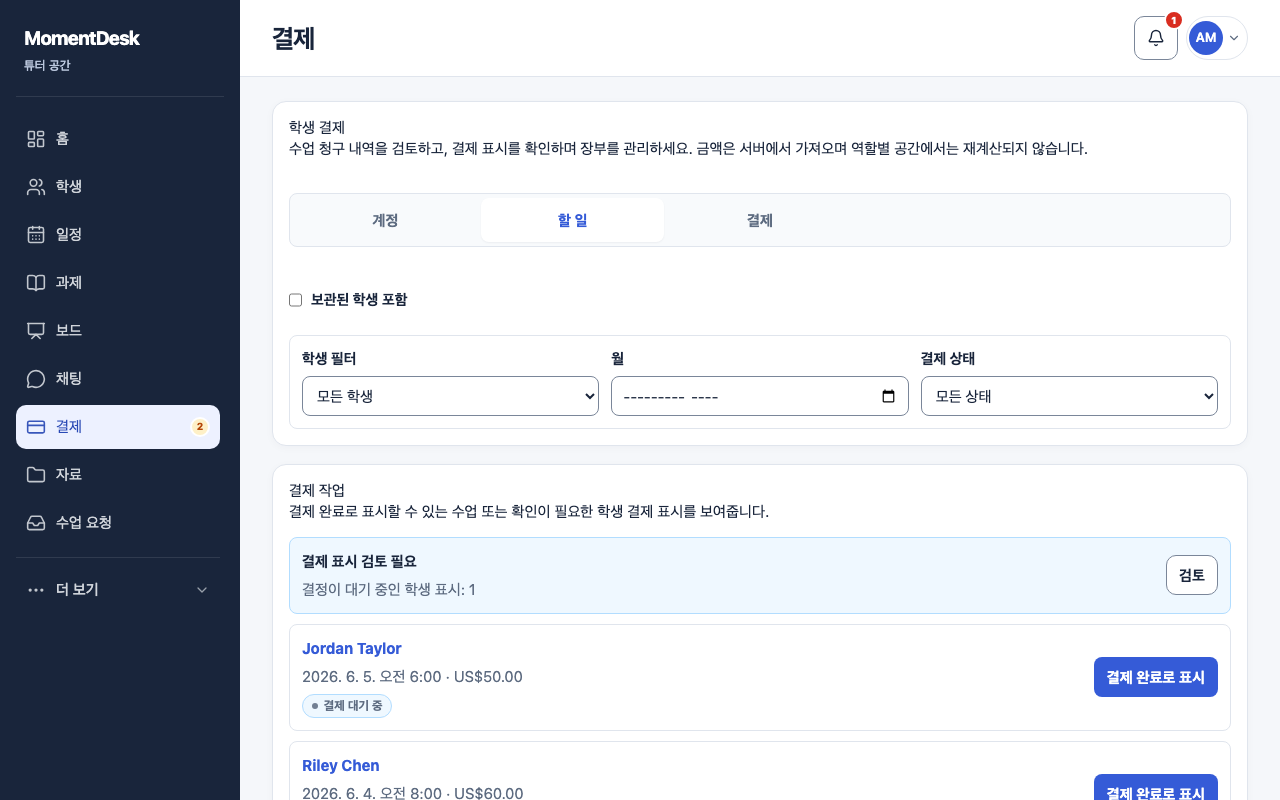
Task: Click the text 결정이 대기 중인 학생 표시: 1
Action: [389, 589]
